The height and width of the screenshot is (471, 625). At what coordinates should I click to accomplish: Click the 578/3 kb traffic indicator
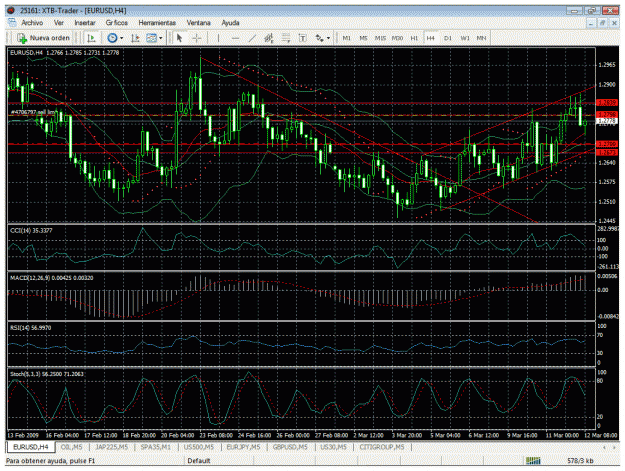point(580,461)
